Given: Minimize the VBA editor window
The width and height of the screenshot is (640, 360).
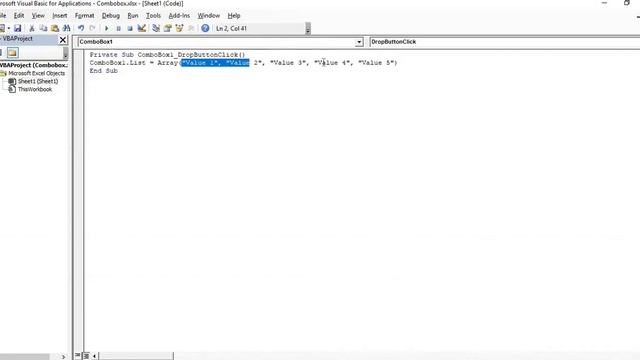Looking at the screenshot, I should pos(604,3).
